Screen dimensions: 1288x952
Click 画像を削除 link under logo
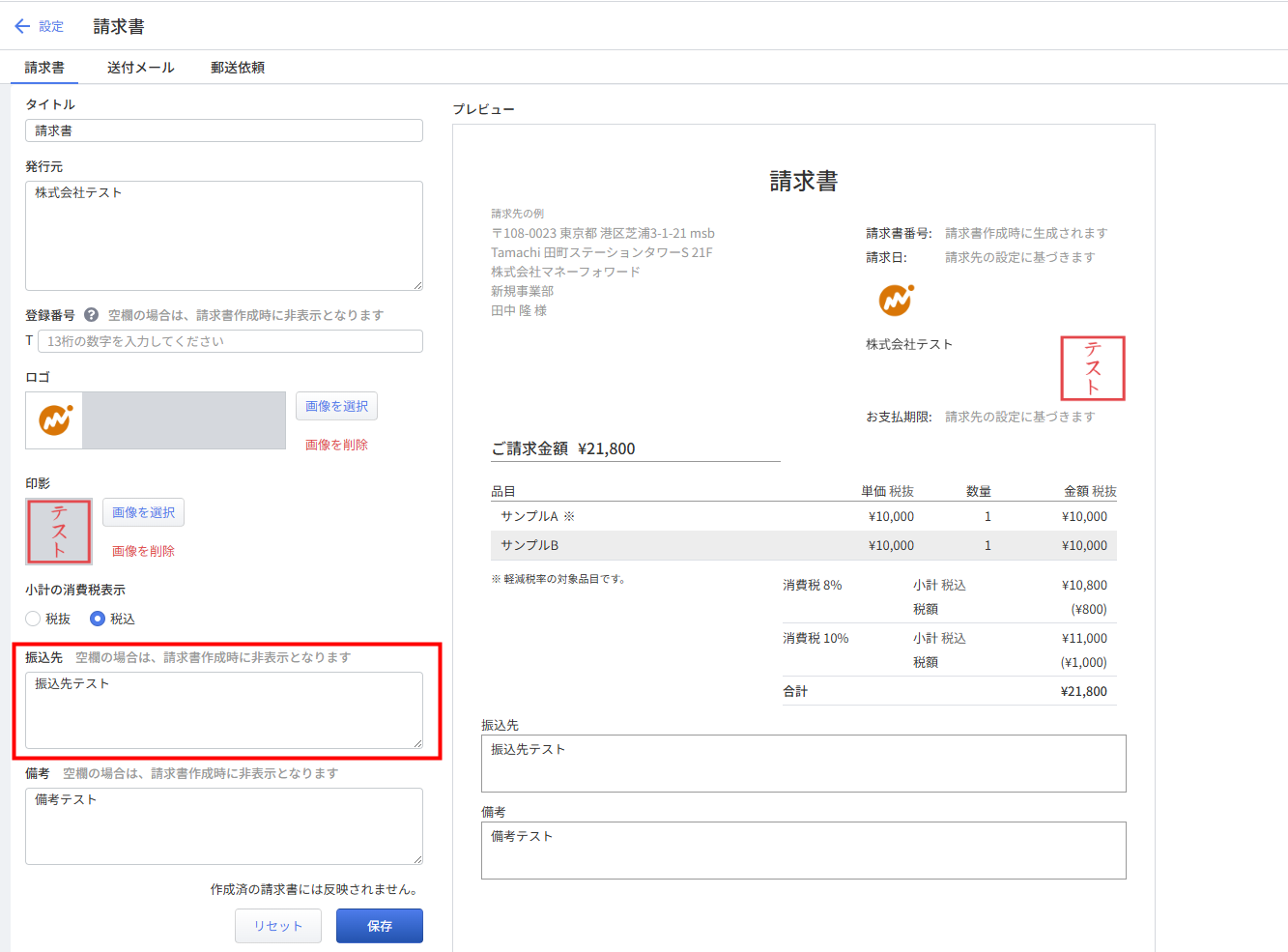pos(336,445)
